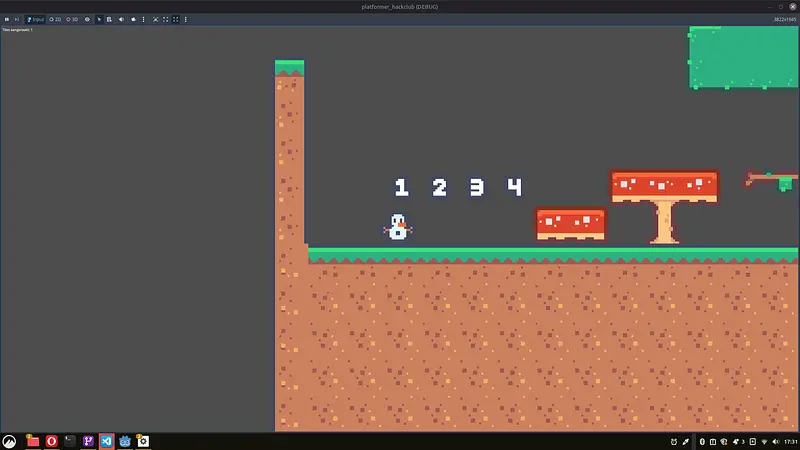
Task: Advance to the next frame
Action: [17, 19]
